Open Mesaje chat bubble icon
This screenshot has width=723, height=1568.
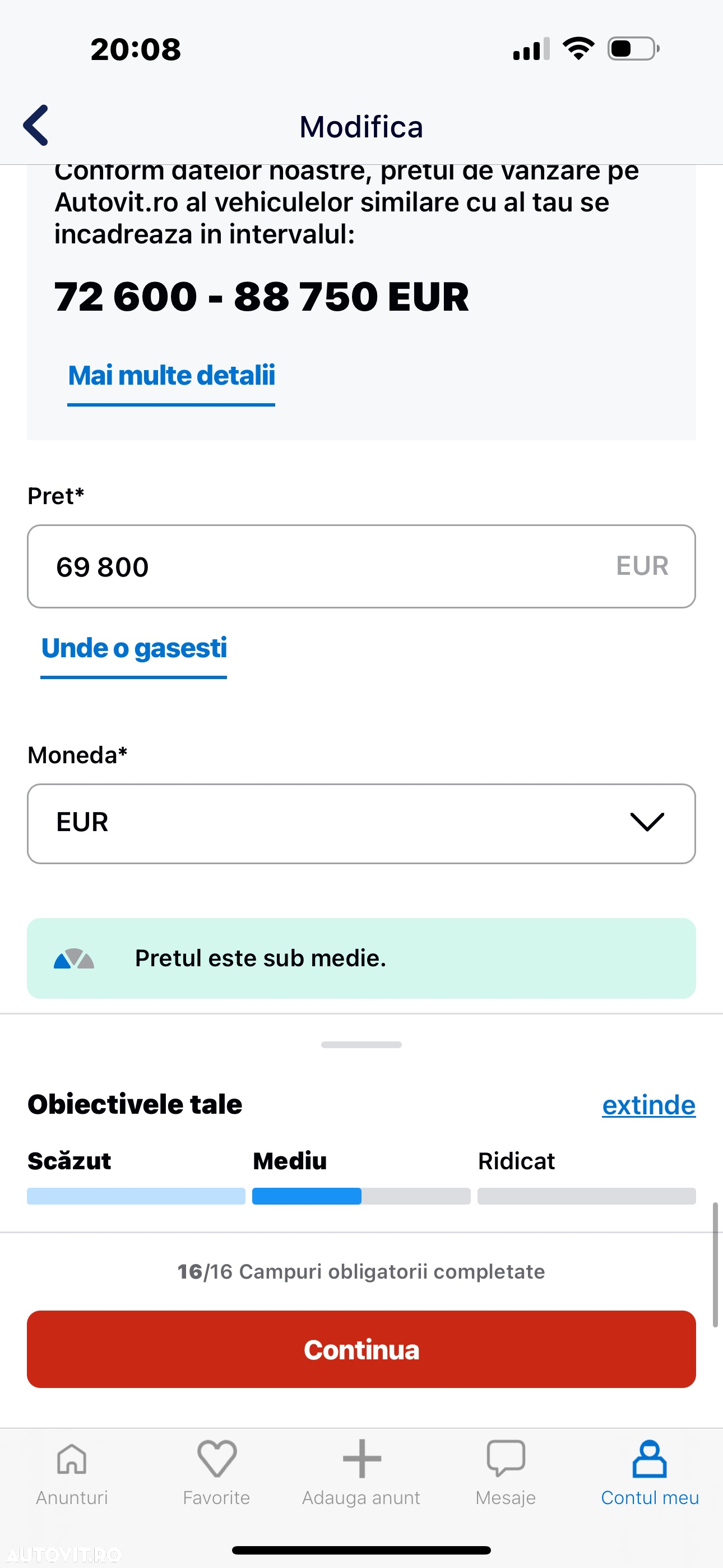pos(506,1459)
